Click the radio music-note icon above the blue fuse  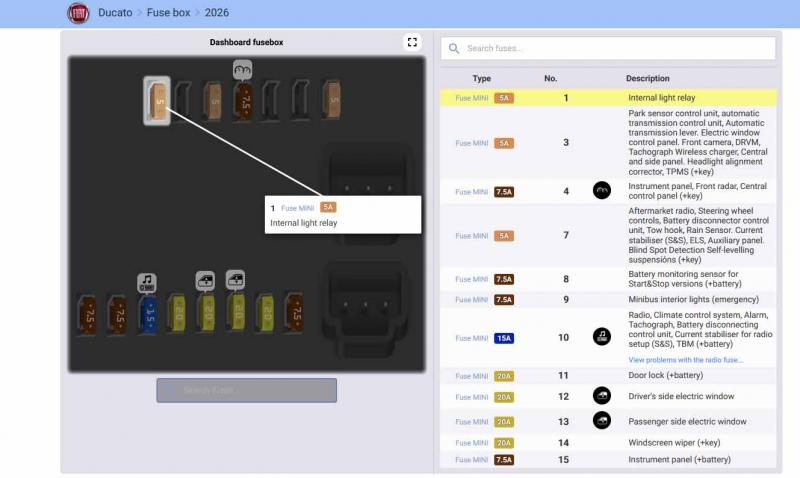pyautogui.click(x=147, y=283)
